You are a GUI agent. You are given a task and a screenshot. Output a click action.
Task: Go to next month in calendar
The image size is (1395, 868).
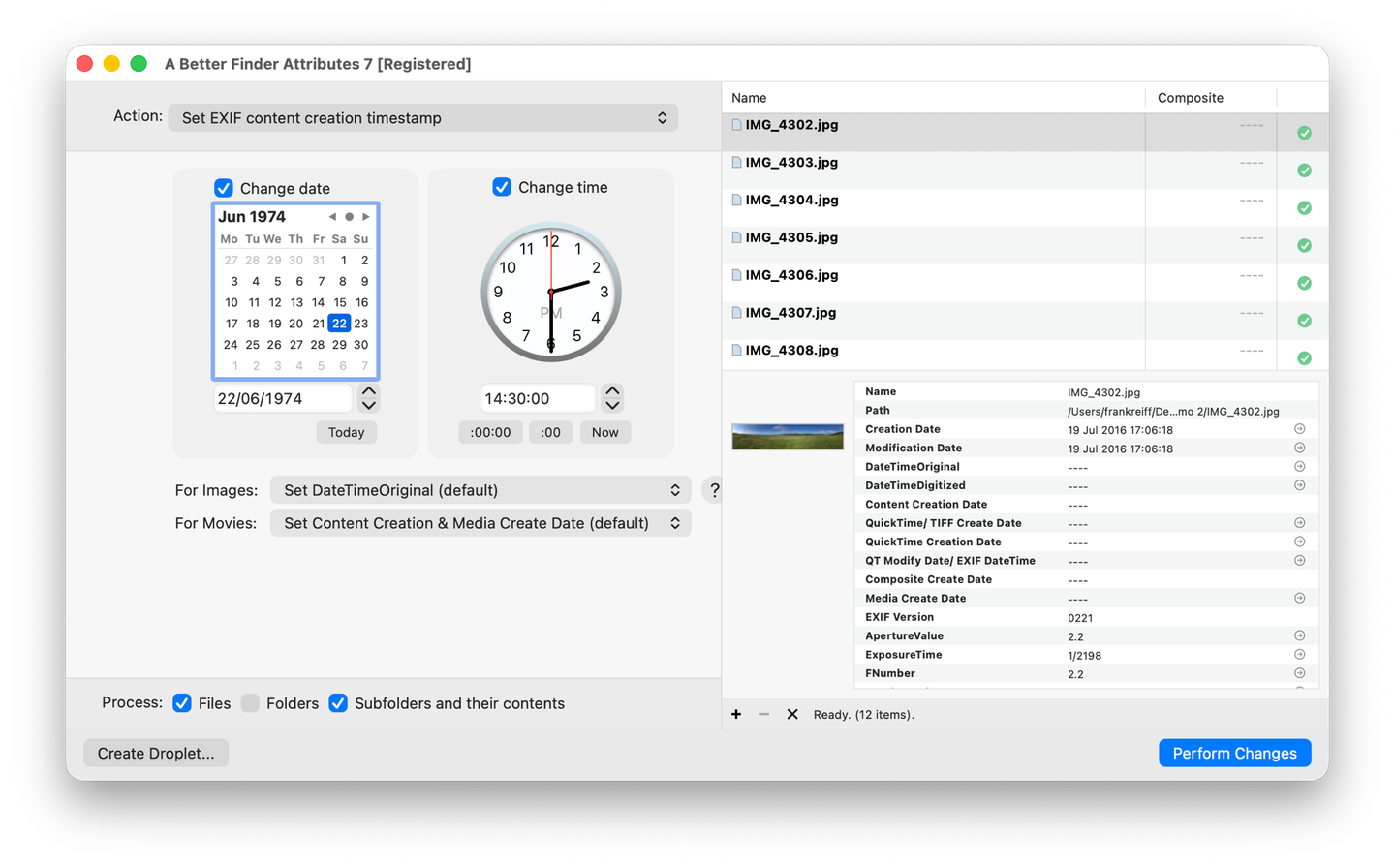click(365, 217)
